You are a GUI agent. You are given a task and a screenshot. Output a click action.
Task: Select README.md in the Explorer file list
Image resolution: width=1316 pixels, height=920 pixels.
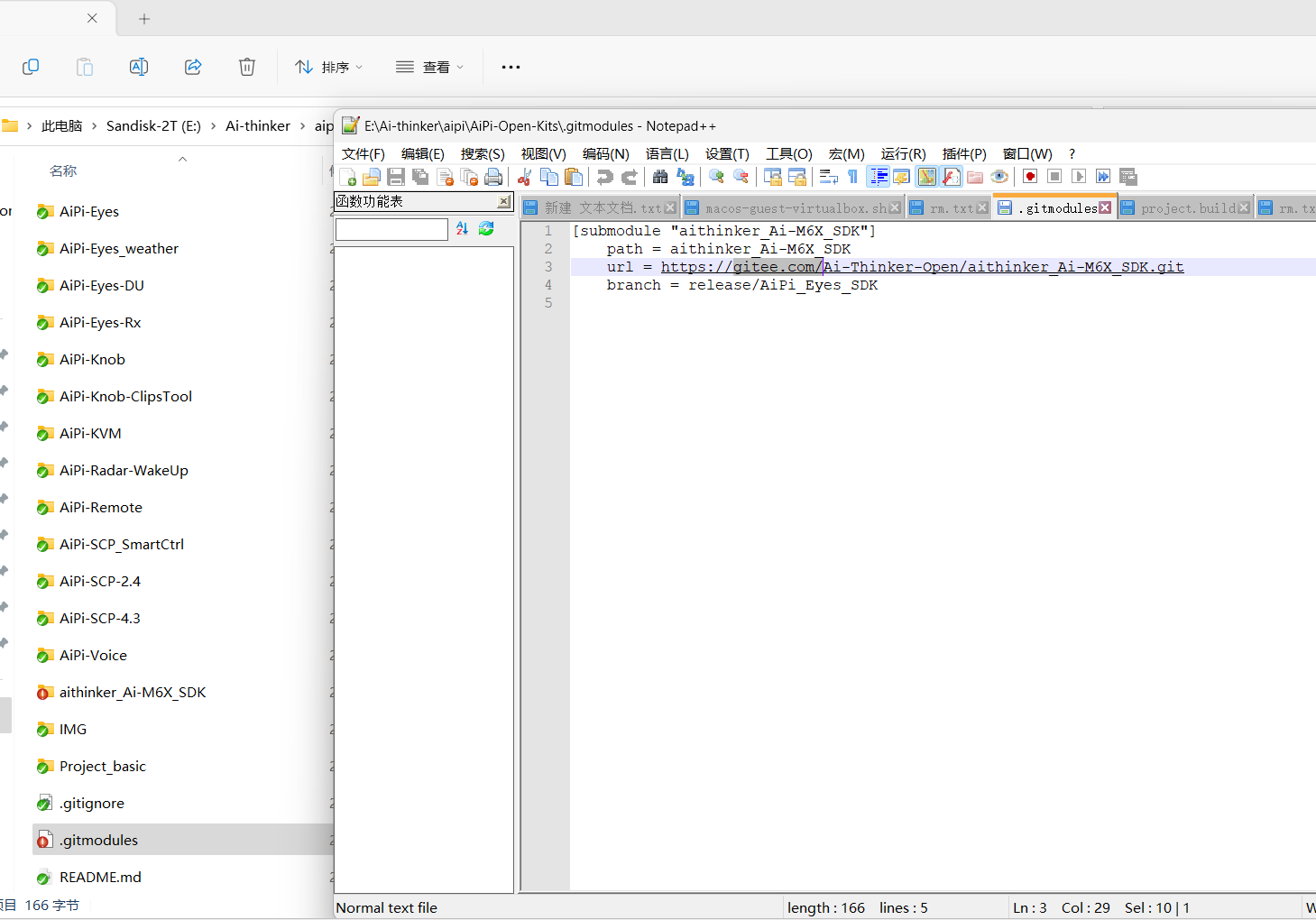100,878
